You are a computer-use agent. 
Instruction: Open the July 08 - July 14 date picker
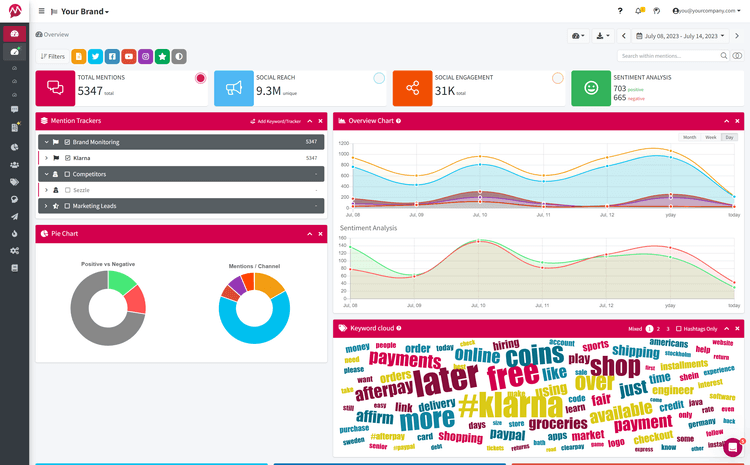[x=681, y=36]
